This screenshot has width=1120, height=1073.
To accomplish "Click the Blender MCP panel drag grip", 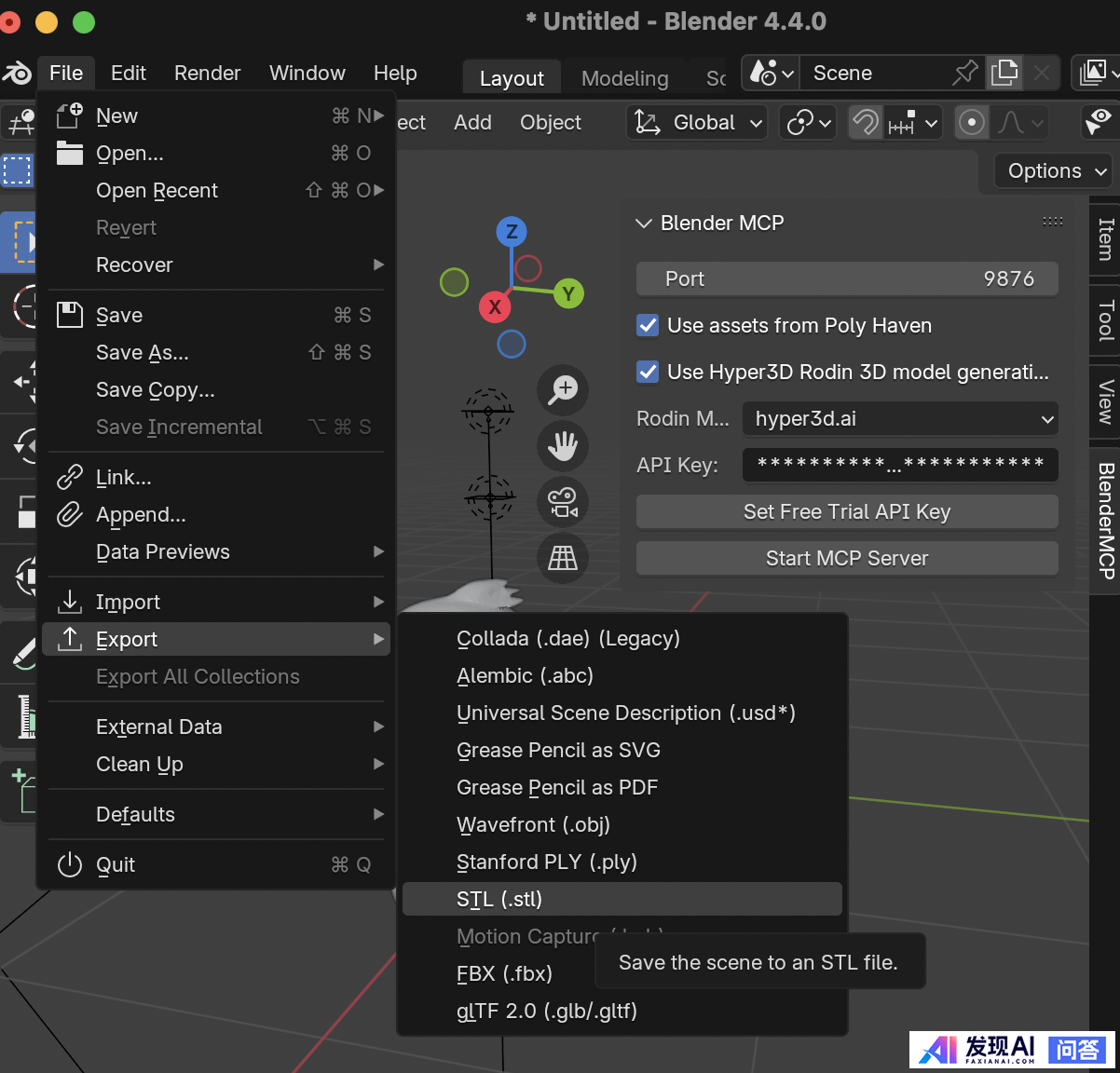I will point(1053,222).
